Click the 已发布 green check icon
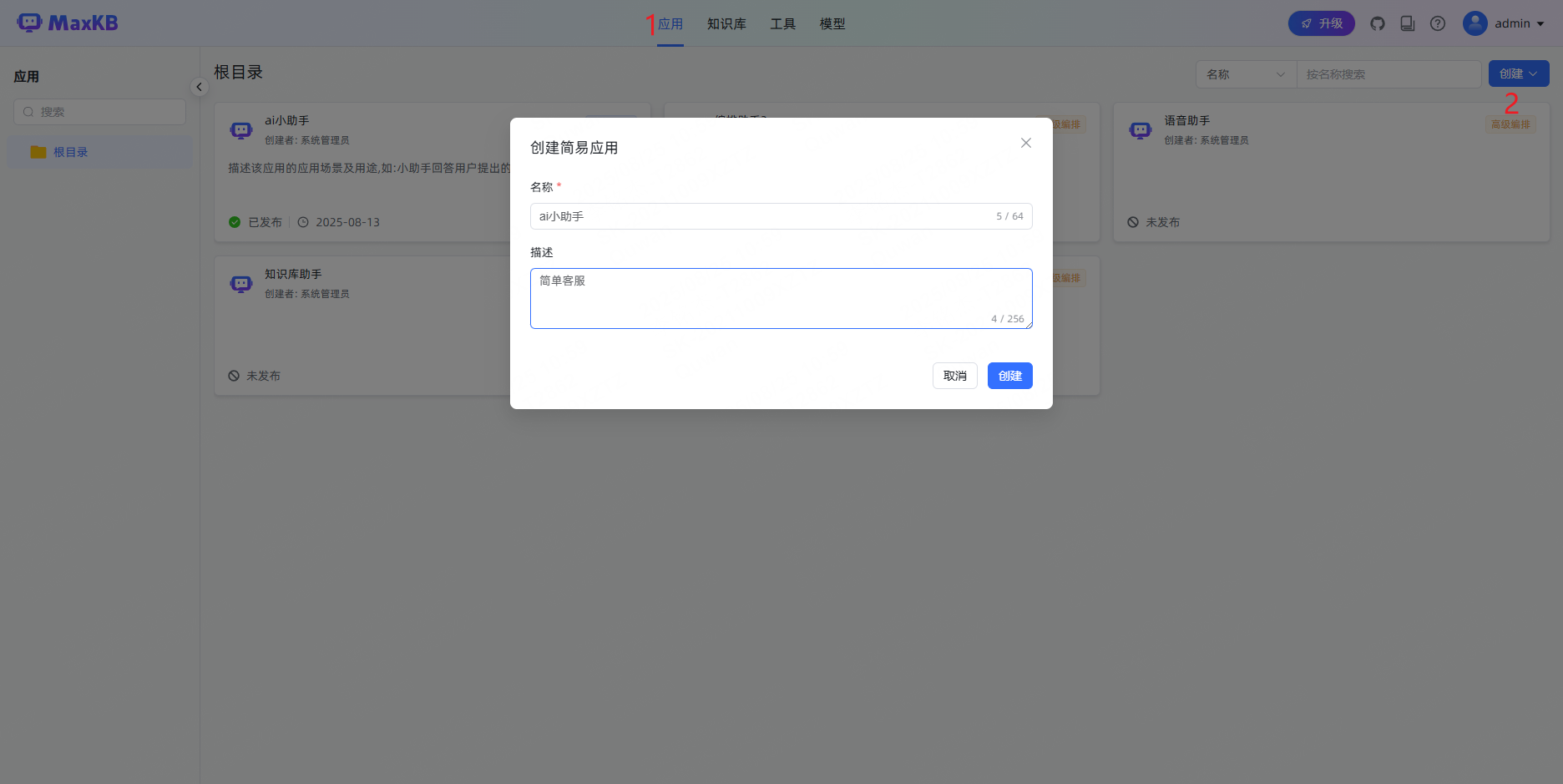 [x=235, y=222]
